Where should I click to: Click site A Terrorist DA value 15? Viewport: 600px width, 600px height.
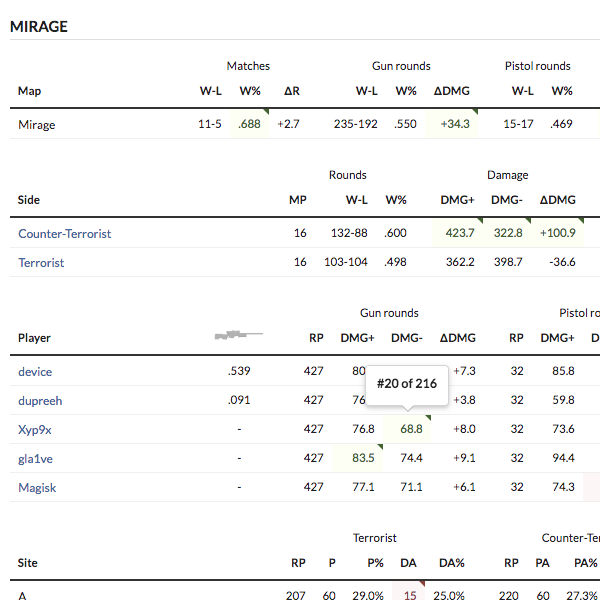point(409,596)
